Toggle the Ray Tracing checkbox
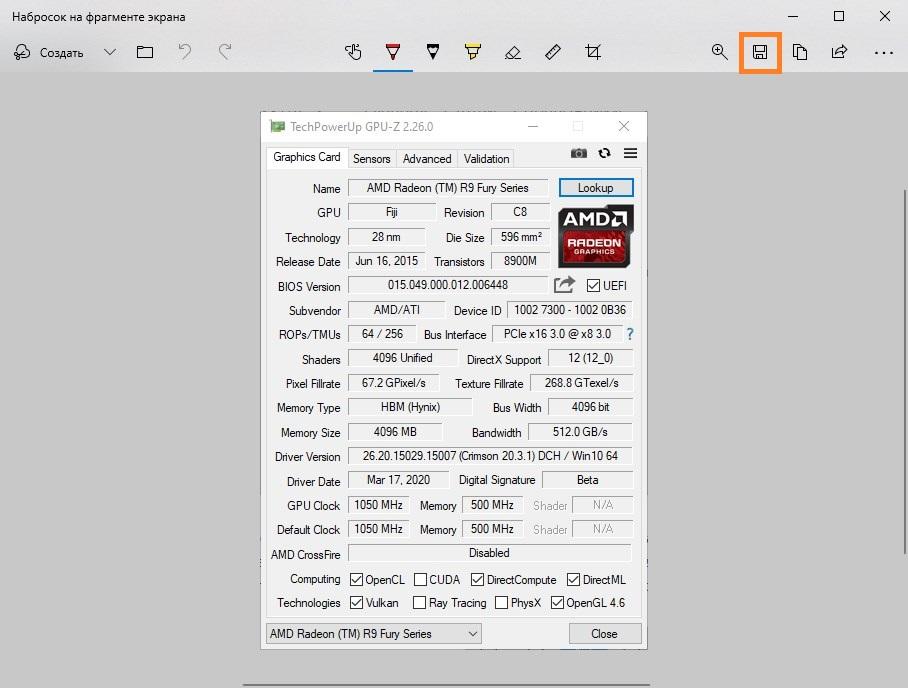The image size is (908, 688). [419, 603]
